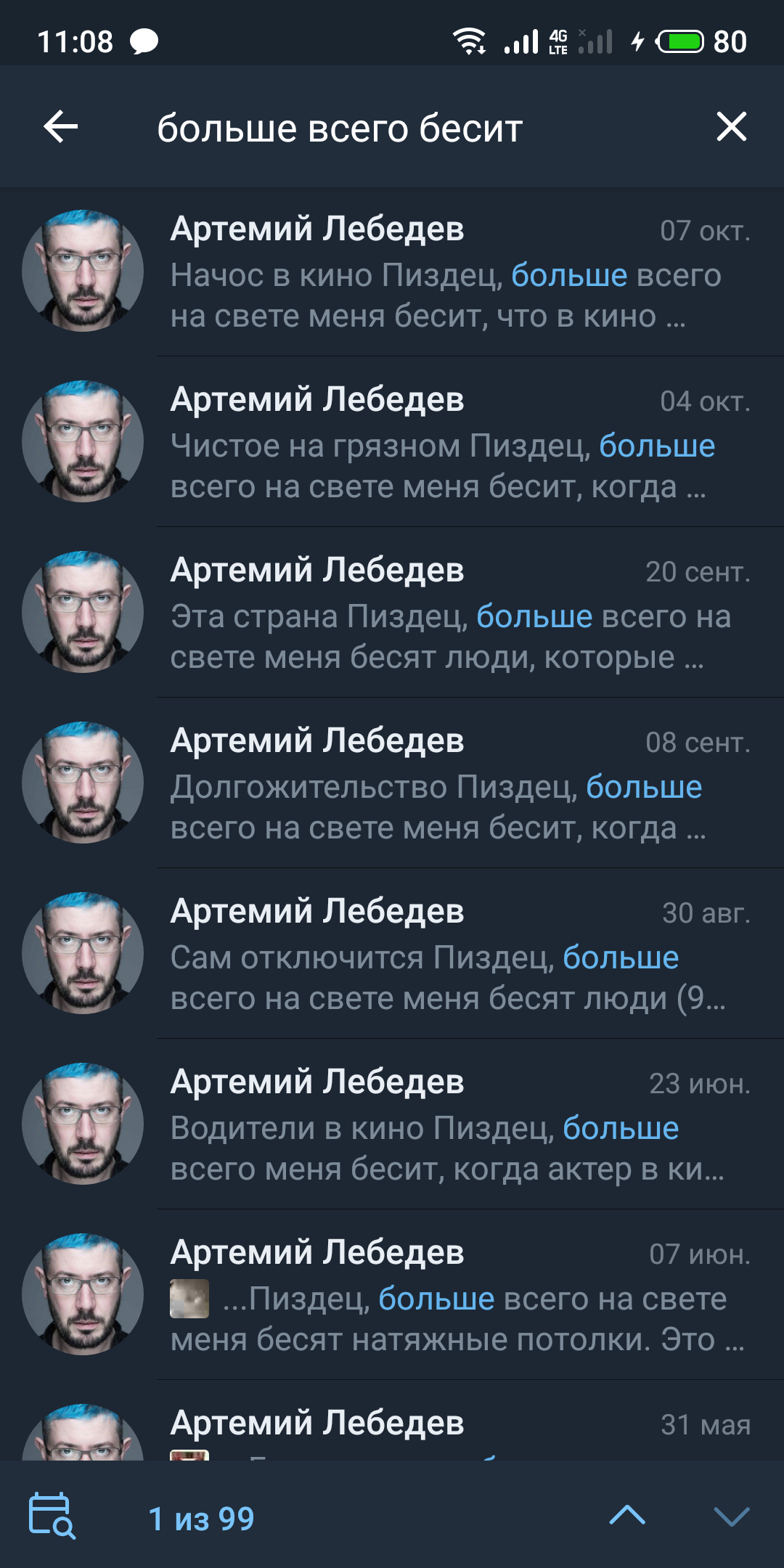784x1568 pixels.
Task: Tap avatar of the 07 окт. result
Action: [x=83, y=271]
